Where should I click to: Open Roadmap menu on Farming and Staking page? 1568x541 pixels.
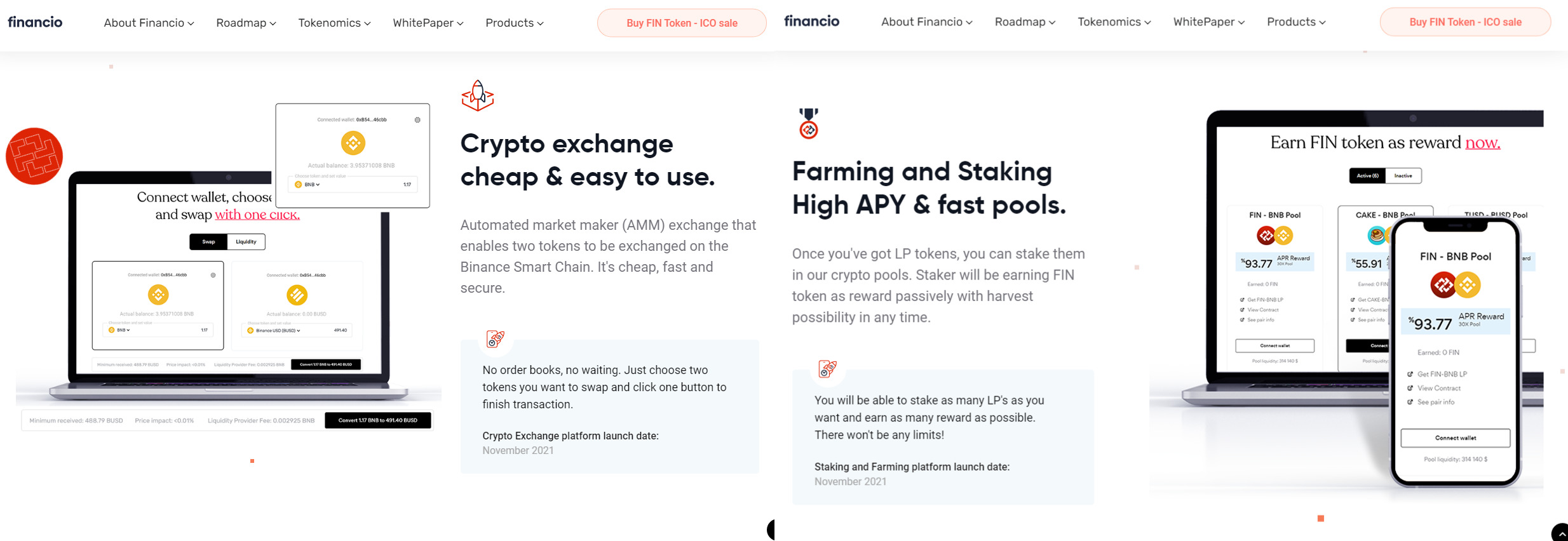1025,22
